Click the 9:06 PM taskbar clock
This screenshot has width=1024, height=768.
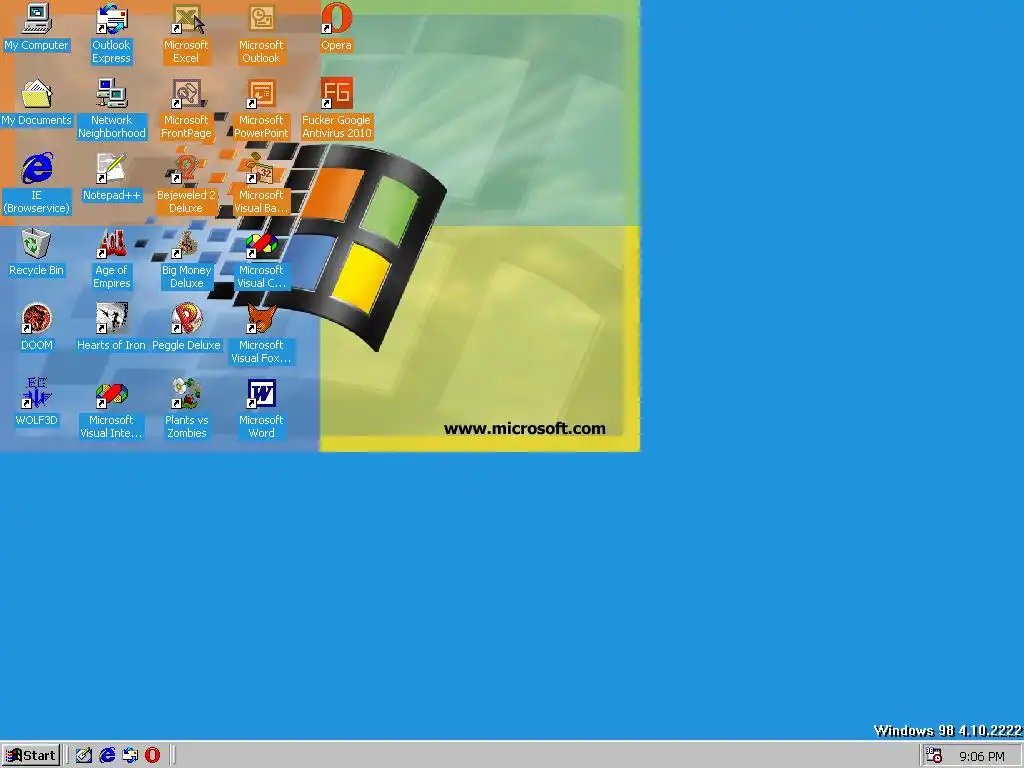point(982,756)
